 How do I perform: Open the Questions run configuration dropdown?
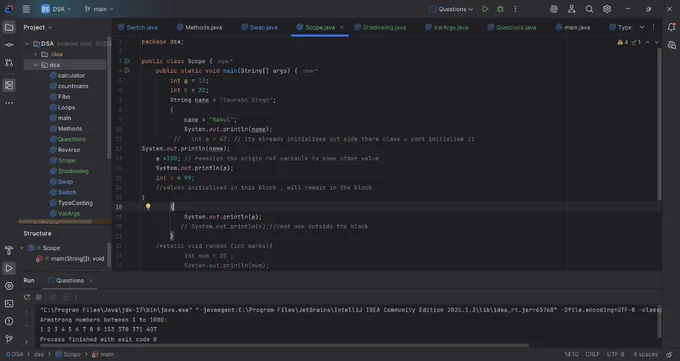point(451,9)
